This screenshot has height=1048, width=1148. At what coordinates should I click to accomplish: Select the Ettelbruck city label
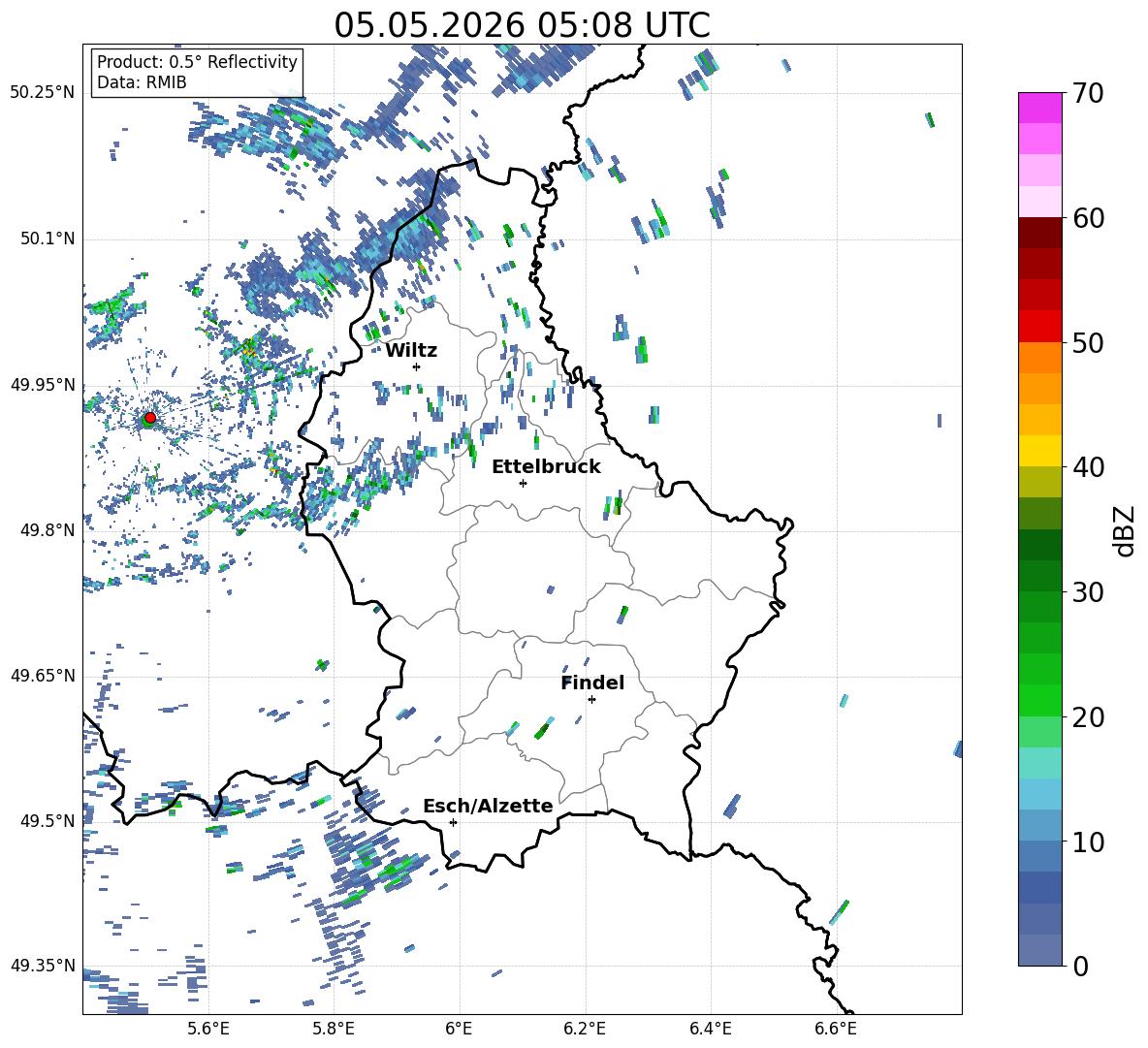click(546, 467)
